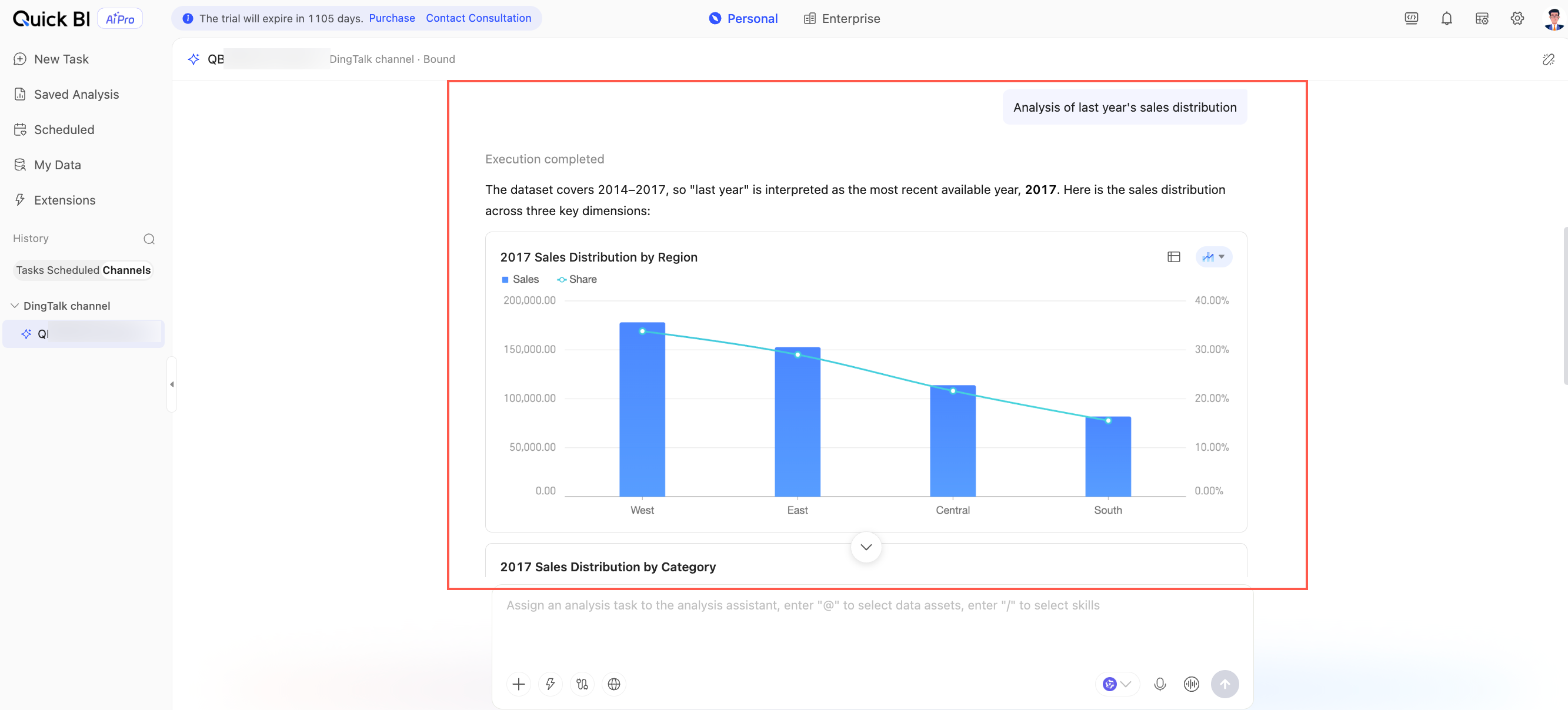Click the audio waveform icon

(1191, 684)
